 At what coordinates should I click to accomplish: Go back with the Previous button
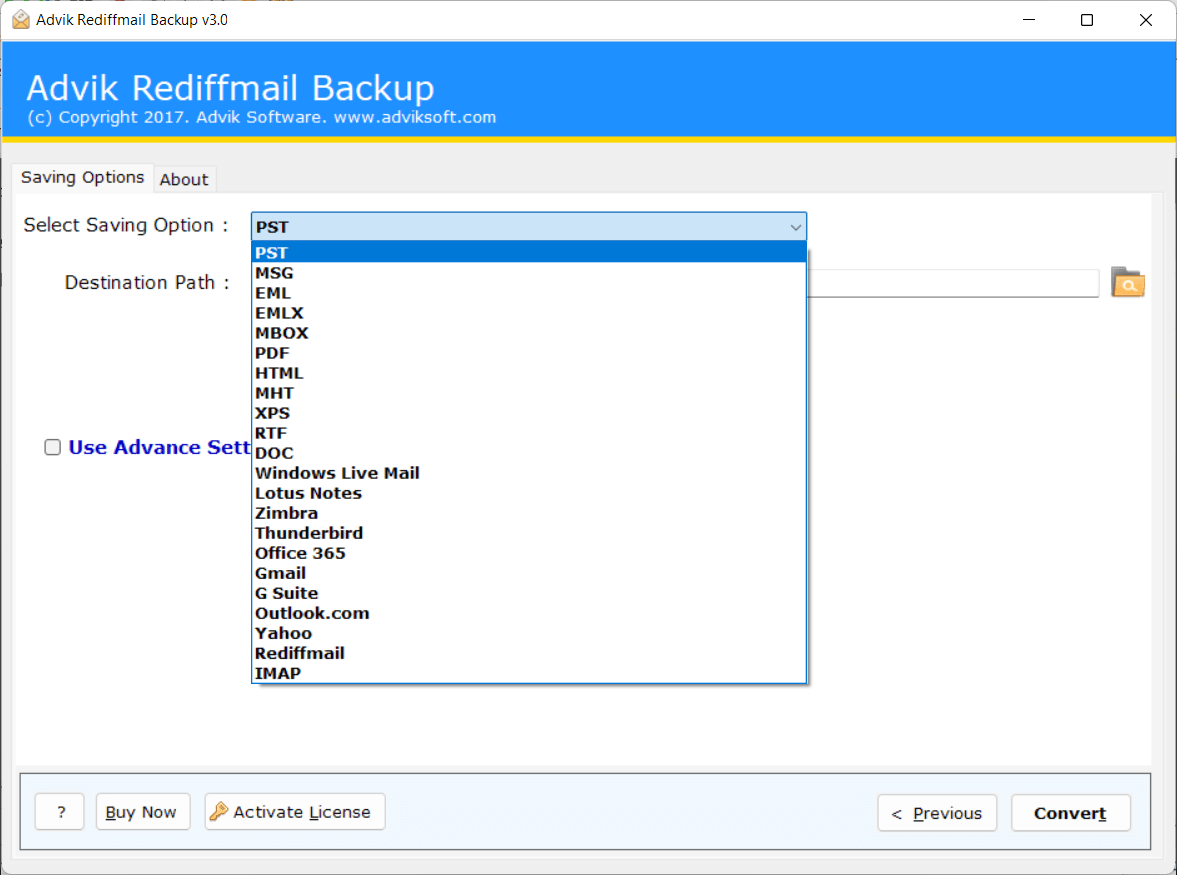pos(937,813)
